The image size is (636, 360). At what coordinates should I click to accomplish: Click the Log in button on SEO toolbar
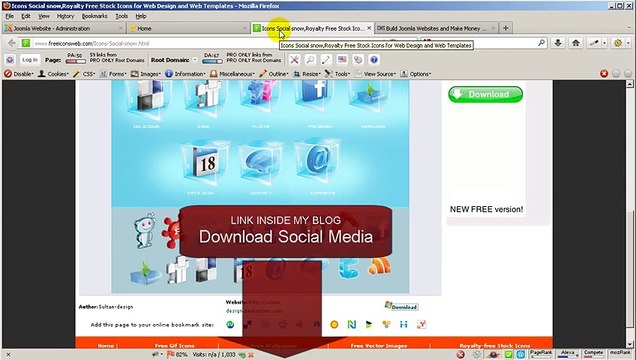(x=30, y=60)
